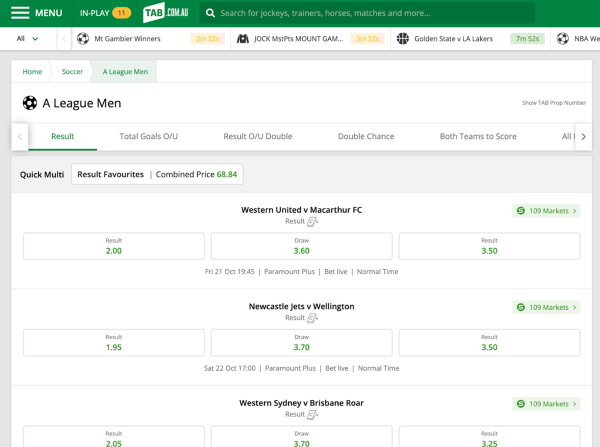
Task: Open the Both Teams to Score tab
Action: pos(478,136)
